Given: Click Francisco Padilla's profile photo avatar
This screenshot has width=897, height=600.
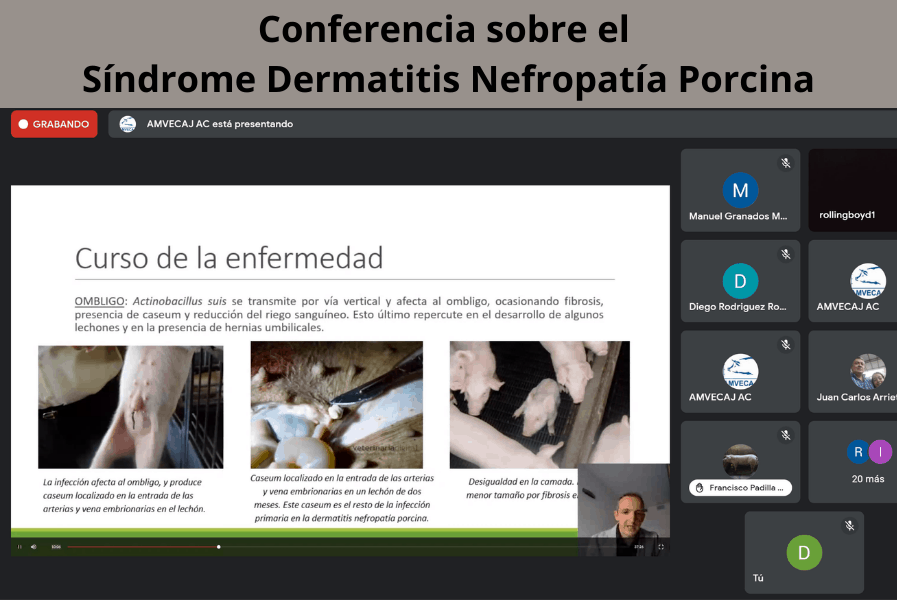Looking at the screenshot, I should (x=740, y=460).
